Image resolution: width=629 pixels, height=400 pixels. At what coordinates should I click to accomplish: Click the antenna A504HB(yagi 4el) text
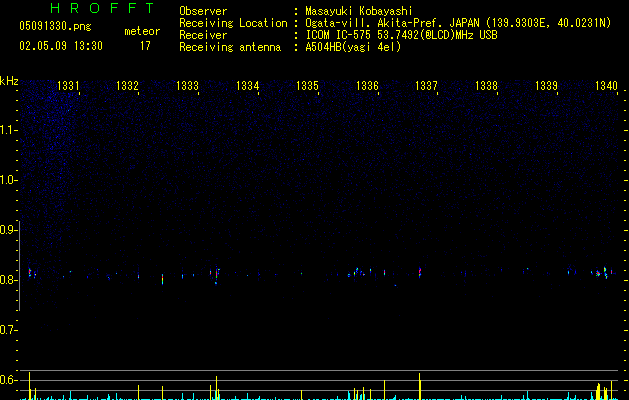[x=353, y=47]
